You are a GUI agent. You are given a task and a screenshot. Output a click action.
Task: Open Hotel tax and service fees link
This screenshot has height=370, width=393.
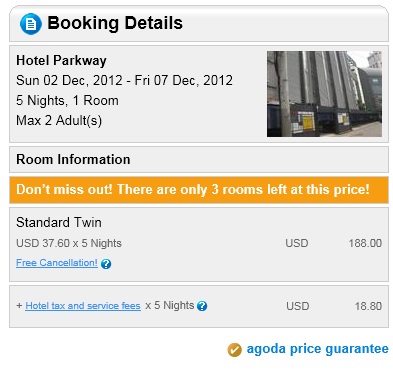click(83, 306)
